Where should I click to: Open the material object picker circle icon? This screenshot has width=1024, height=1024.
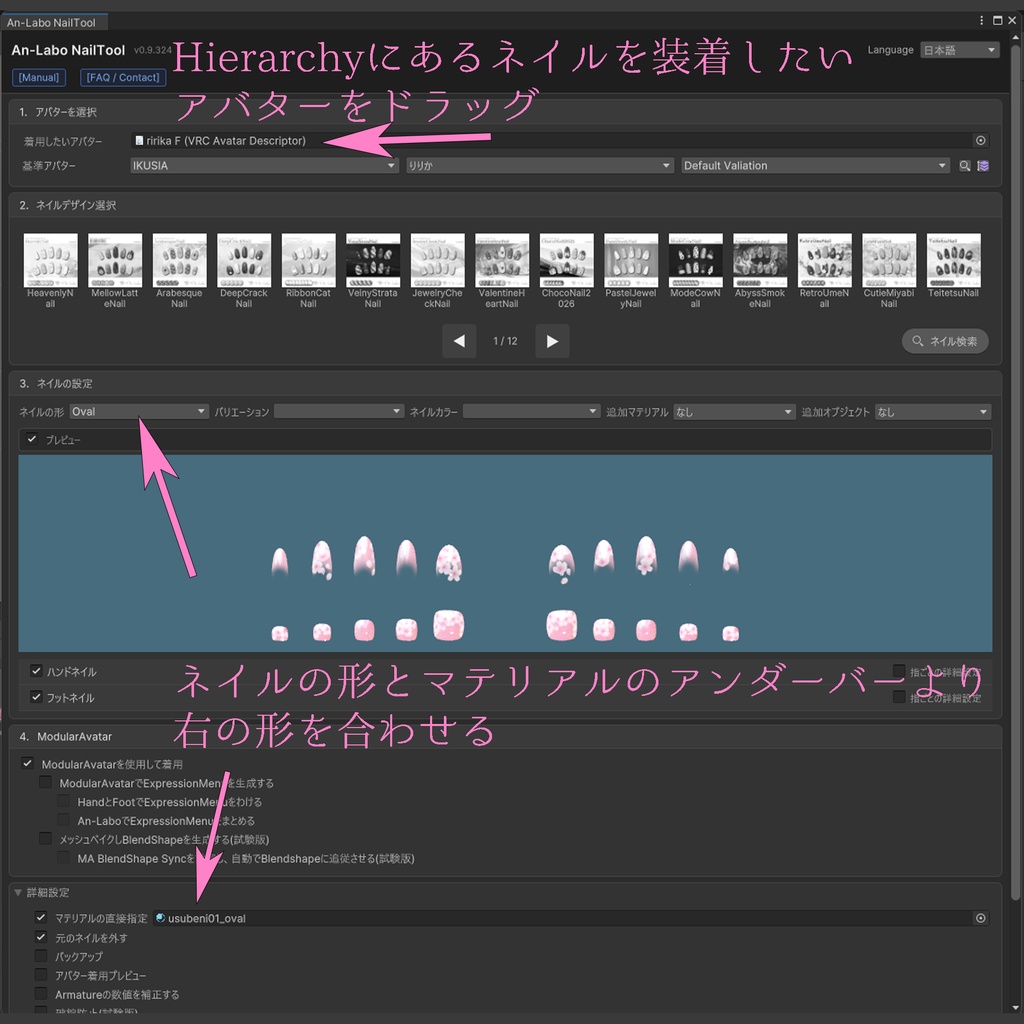980,918
